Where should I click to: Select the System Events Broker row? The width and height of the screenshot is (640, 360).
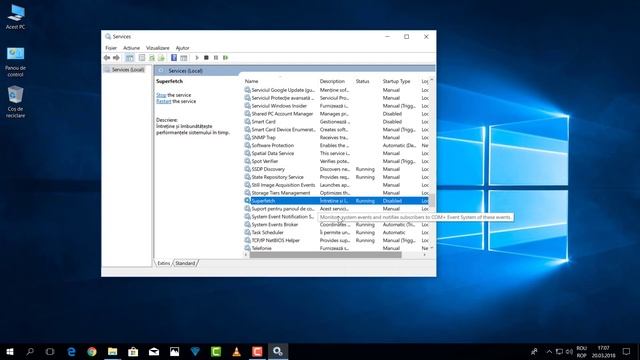(x=336, y=224)
